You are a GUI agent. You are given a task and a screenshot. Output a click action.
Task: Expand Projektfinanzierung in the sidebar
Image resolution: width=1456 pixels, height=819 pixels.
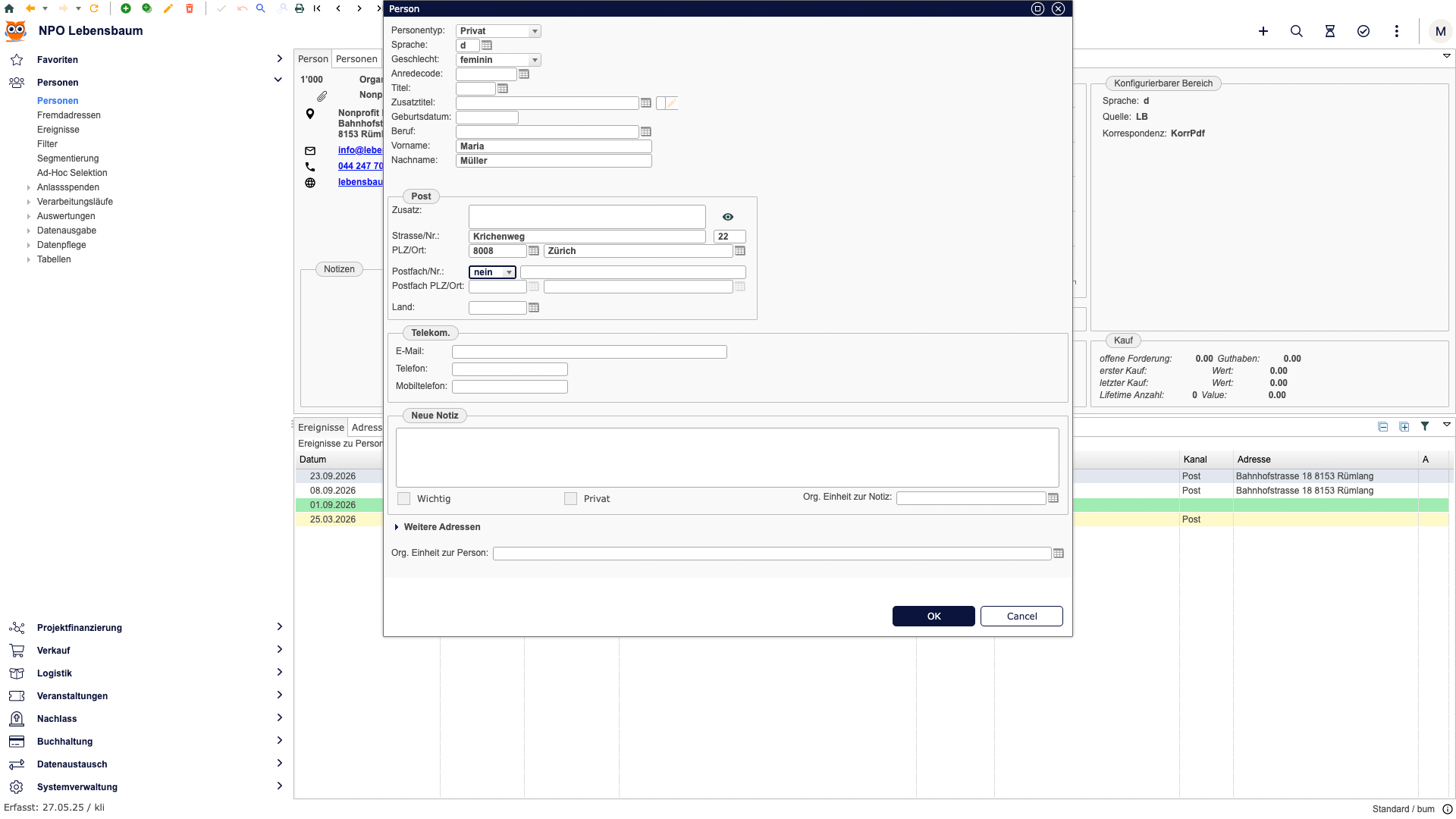click(x=279, y=627)
